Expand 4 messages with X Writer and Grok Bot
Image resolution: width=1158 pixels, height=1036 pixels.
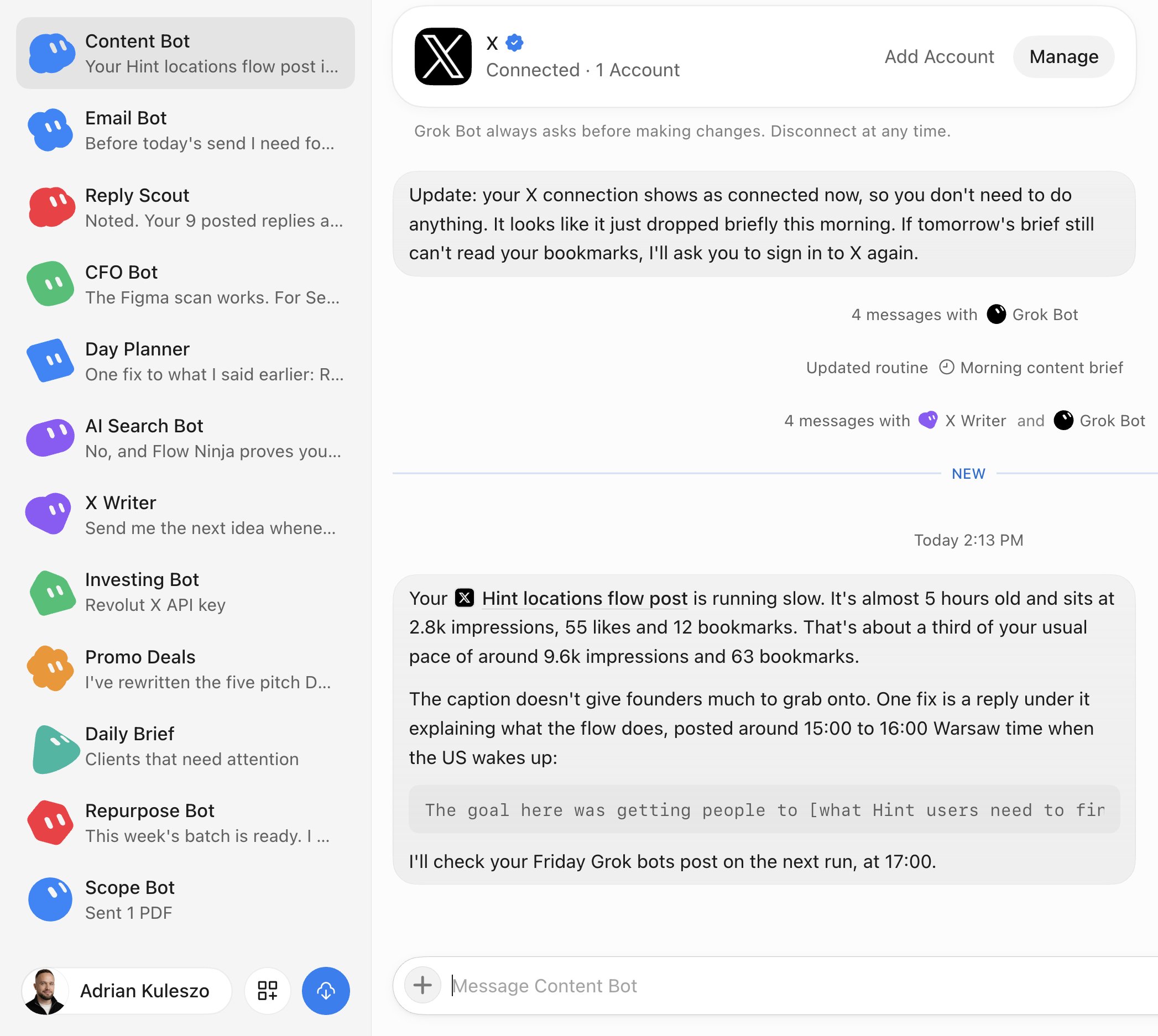(x=964, y=421)
